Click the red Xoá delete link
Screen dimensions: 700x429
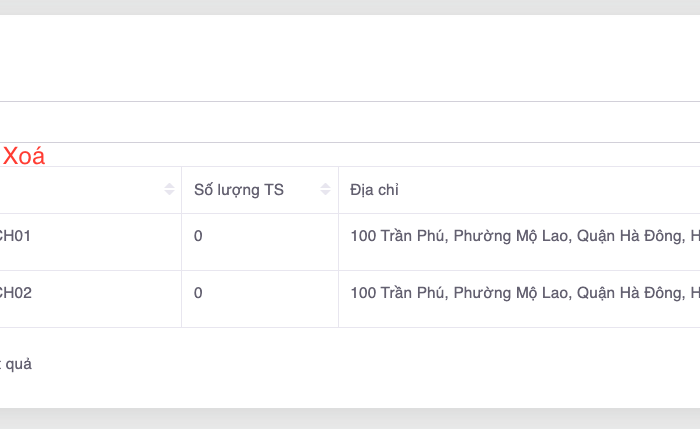click(x=24, y=157)
